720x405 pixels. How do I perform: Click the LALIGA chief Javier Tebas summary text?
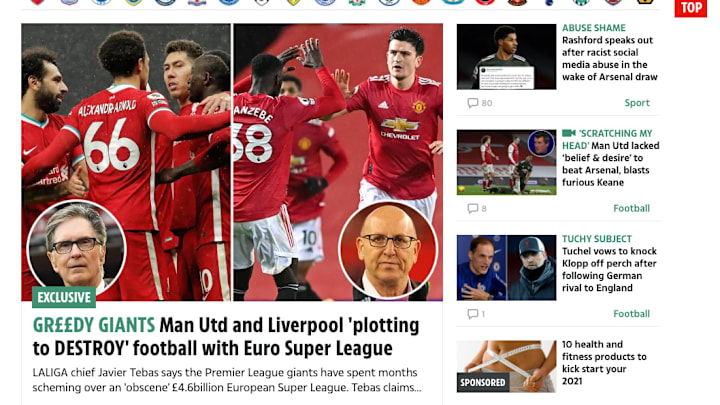[x=227, y=380]
